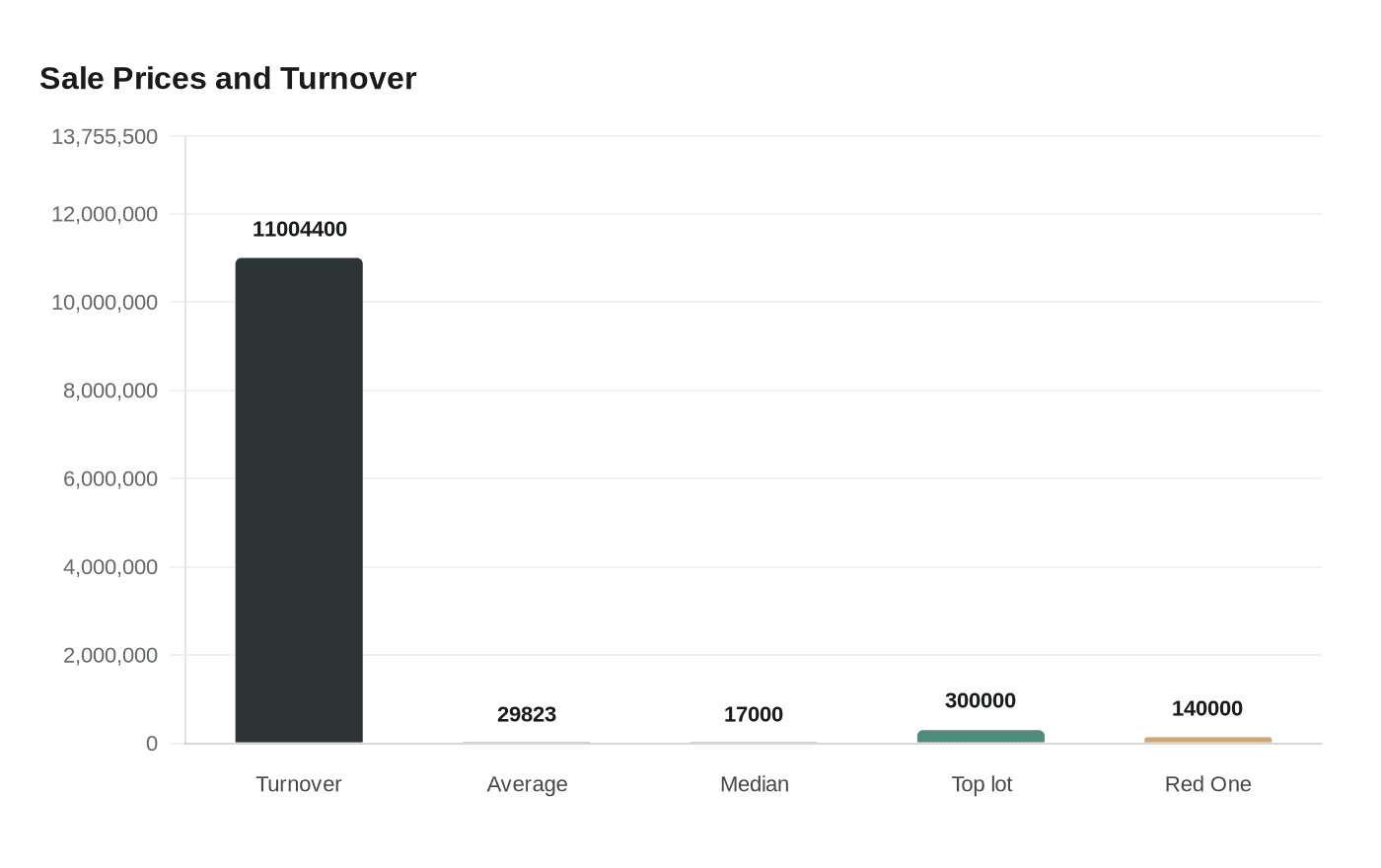1381x868 pixels.
Task: Click the data label 140000
Action: pyautogui.click(x=1207, y=708)
